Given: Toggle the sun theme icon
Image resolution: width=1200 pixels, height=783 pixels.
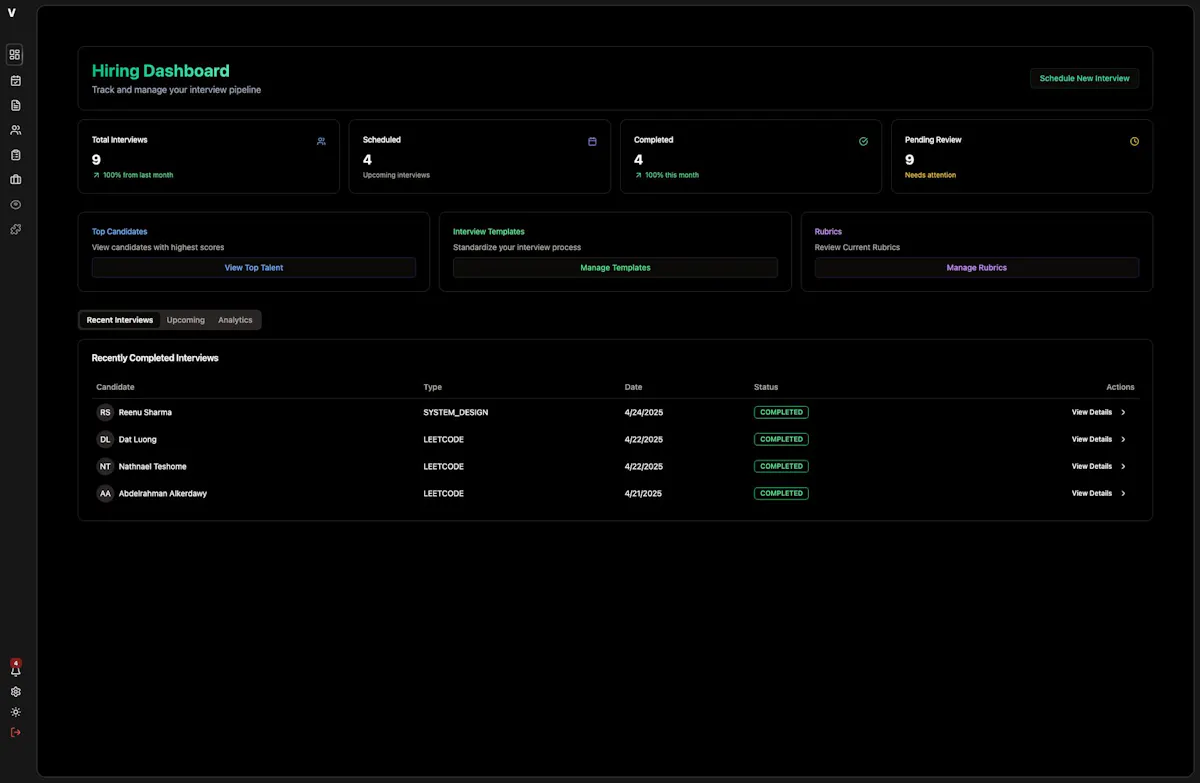Looking at the screenshot, I should 15,712.
